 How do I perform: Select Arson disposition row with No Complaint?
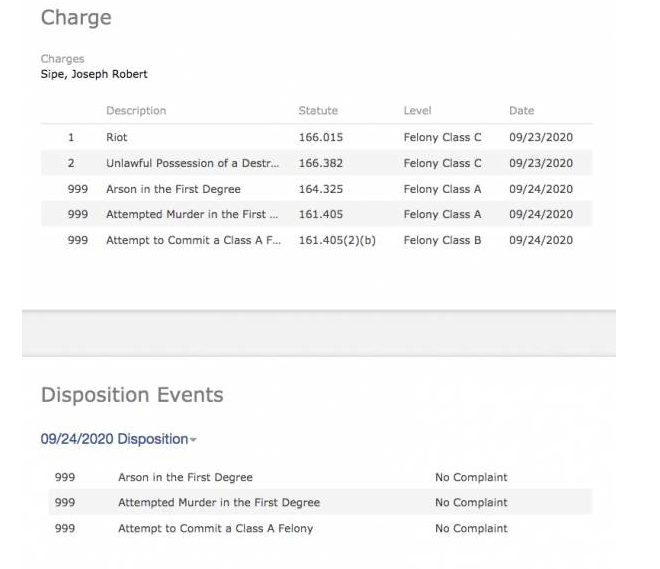320,477
